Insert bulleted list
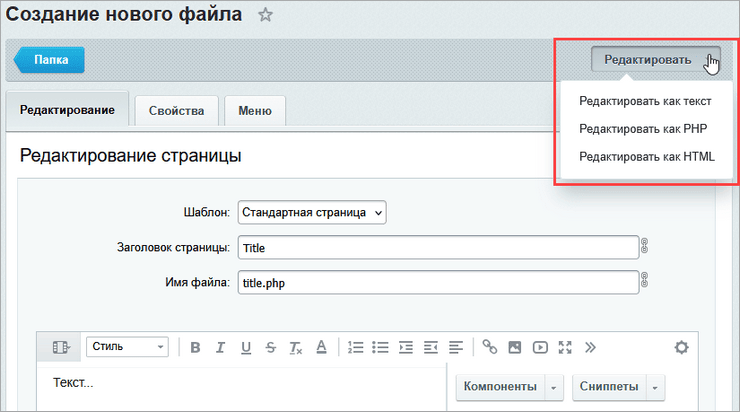Screen dimensions: 740x412 (x=380, y=348)
